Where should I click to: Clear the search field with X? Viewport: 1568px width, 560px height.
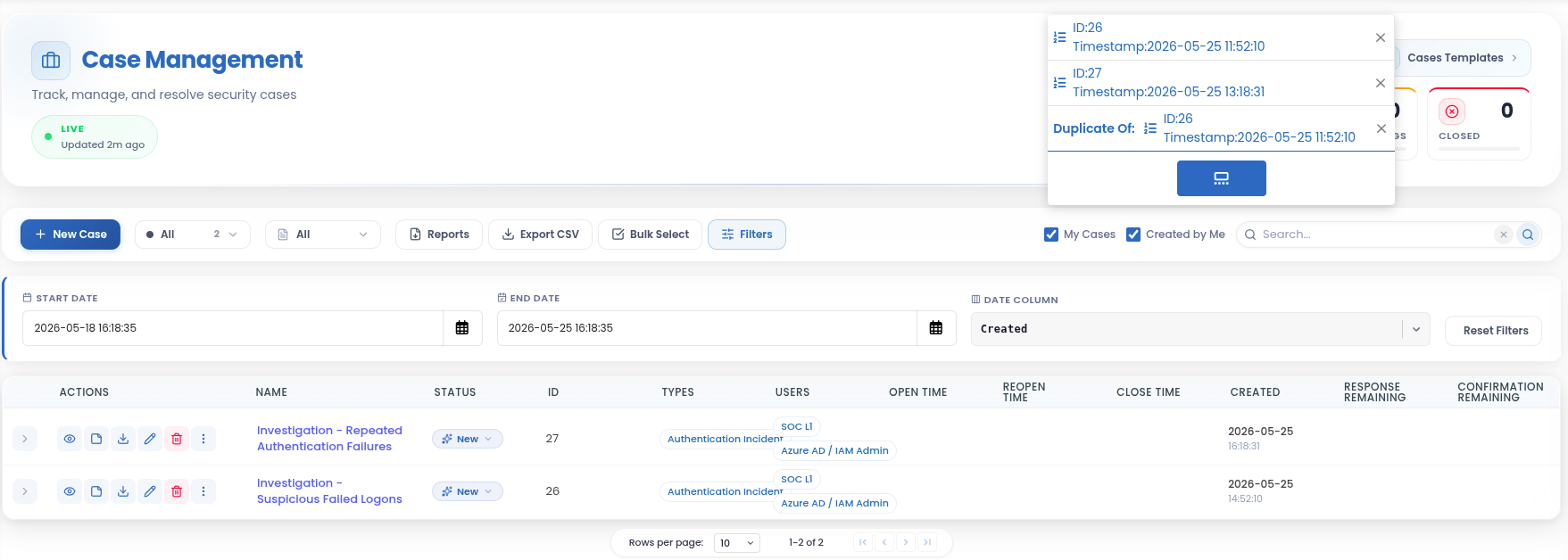1504,235
